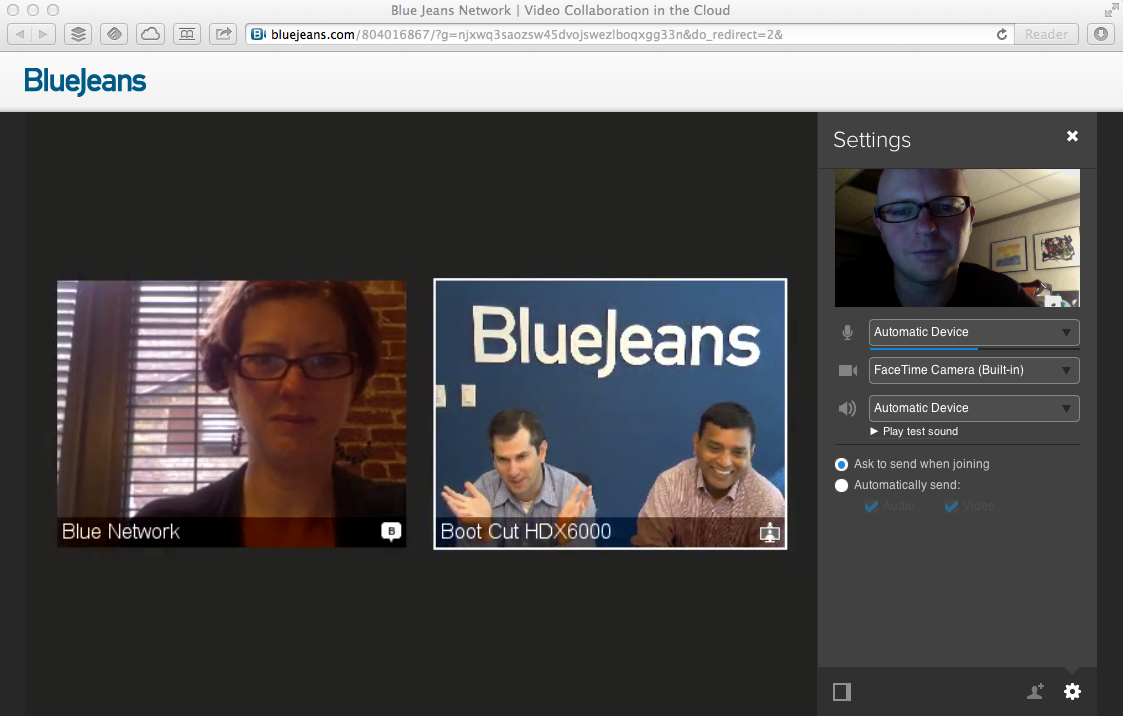
Task: Click the video camera icon in Settings
Action: pyautogui.click(x=848, y=370)
